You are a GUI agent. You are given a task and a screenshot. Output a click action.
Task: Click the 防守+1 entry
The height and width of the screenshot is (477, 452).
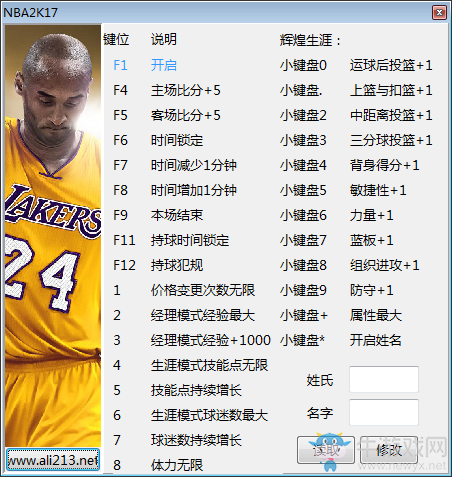click(x=371, y=290)
